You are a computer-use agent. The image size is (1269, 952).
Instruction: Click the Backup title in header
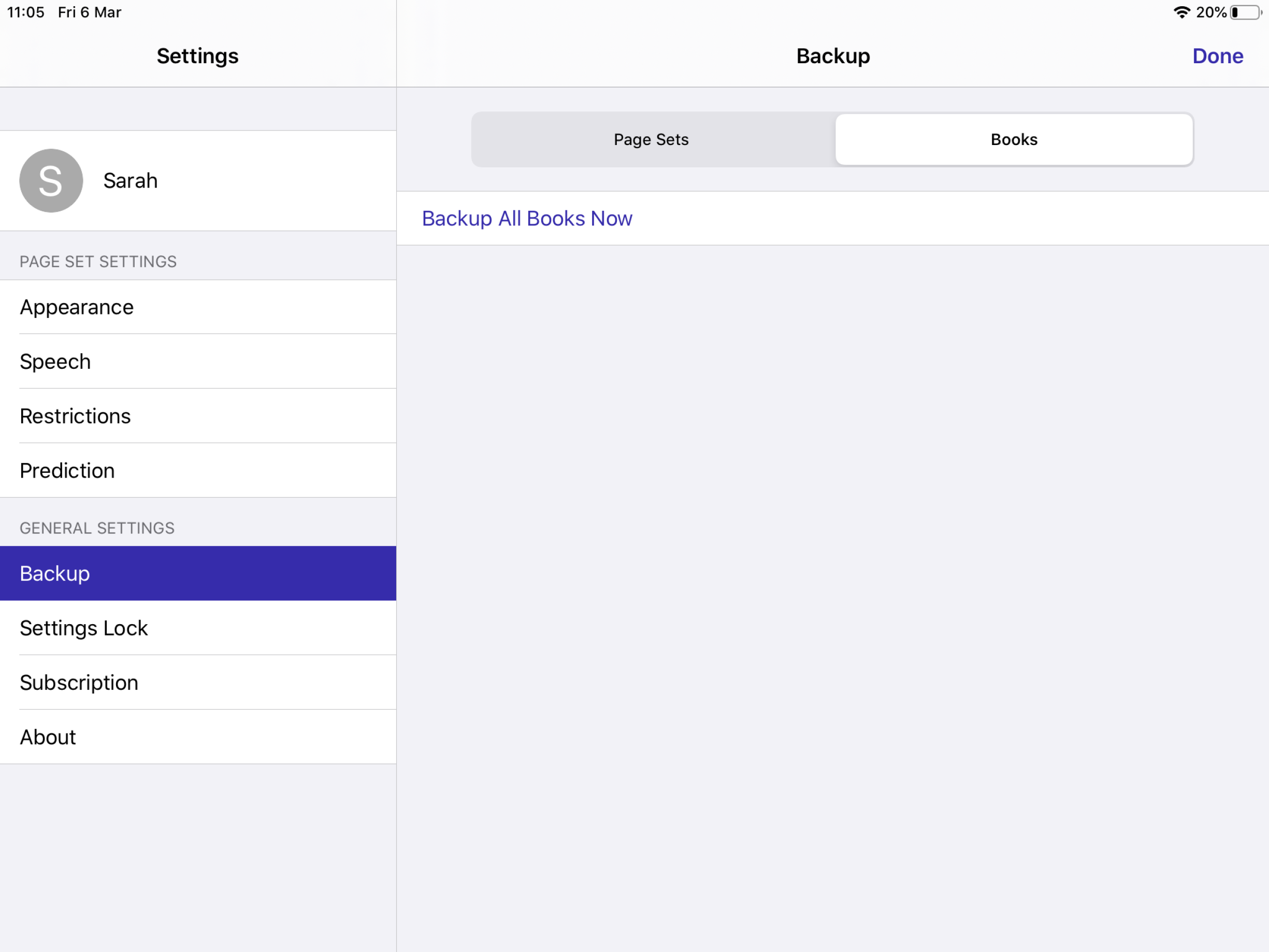coord(832,55)
